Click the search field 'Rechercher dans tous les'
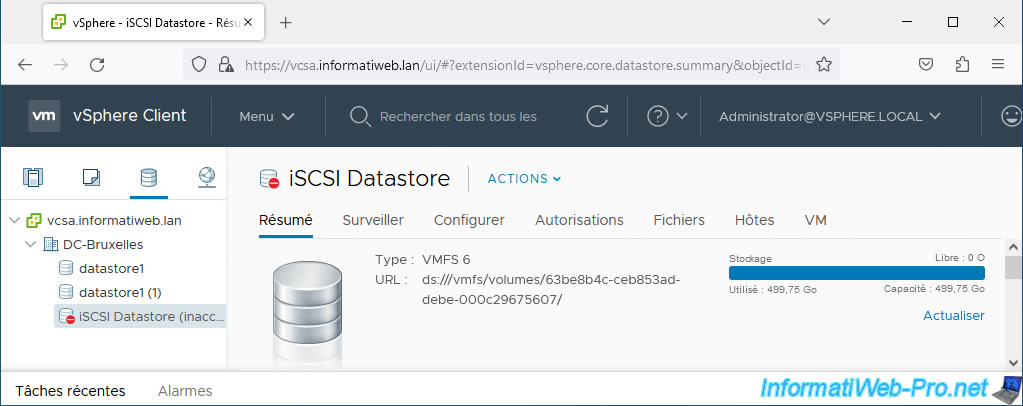The height and width of the screenshot is (406, 1023). coord(458,117)
